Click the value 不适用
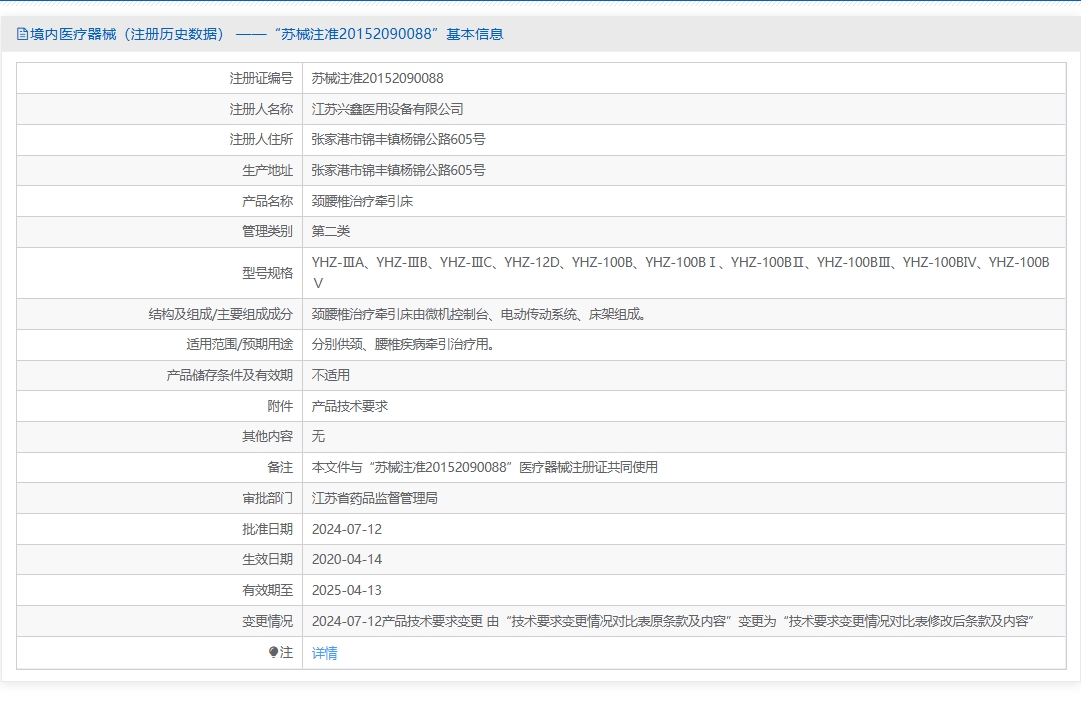 pos(331,375)
